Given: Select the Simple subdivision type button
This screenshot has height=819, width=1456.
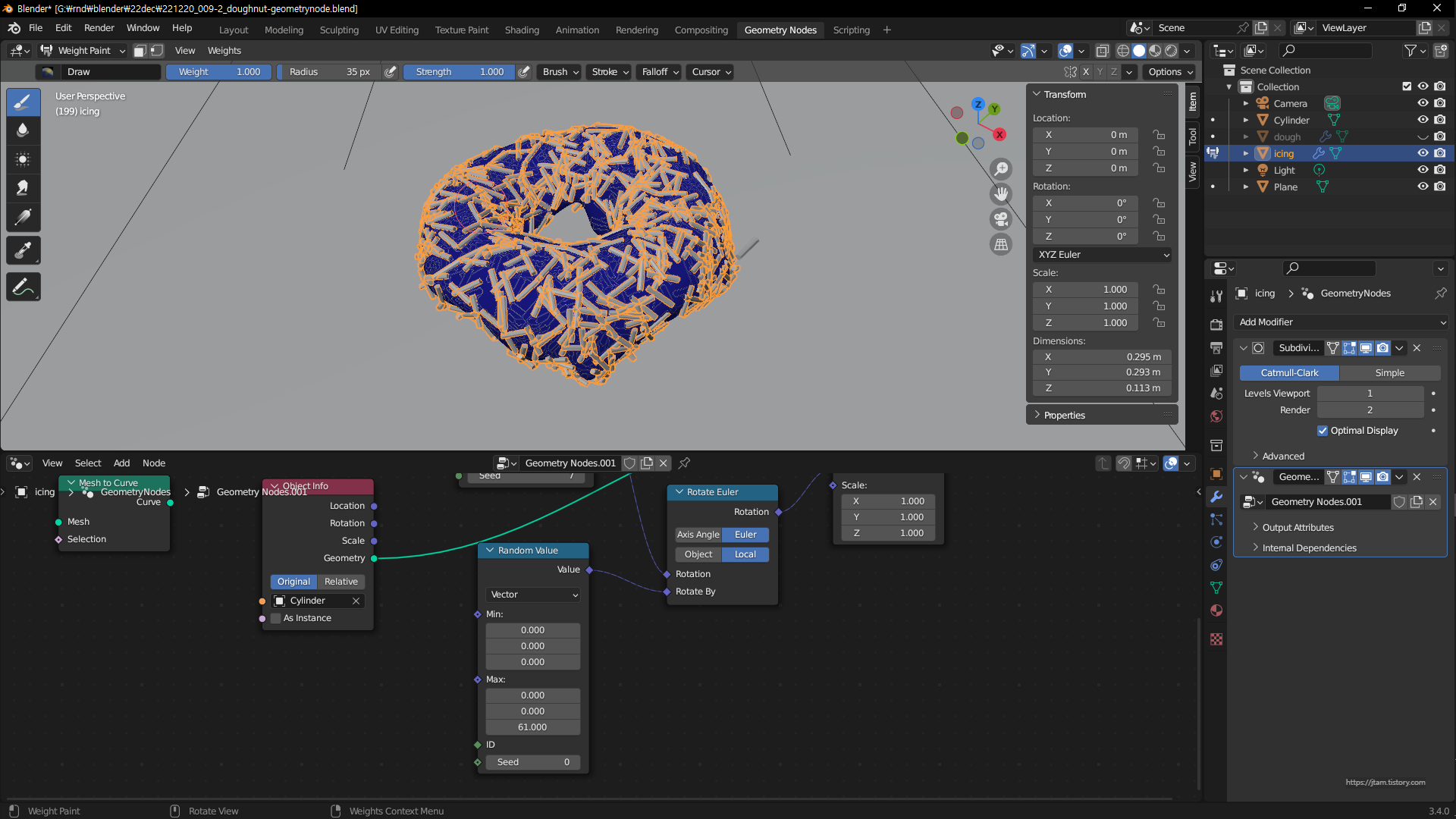Looking at the screenshot, I should click(1389, 373).
